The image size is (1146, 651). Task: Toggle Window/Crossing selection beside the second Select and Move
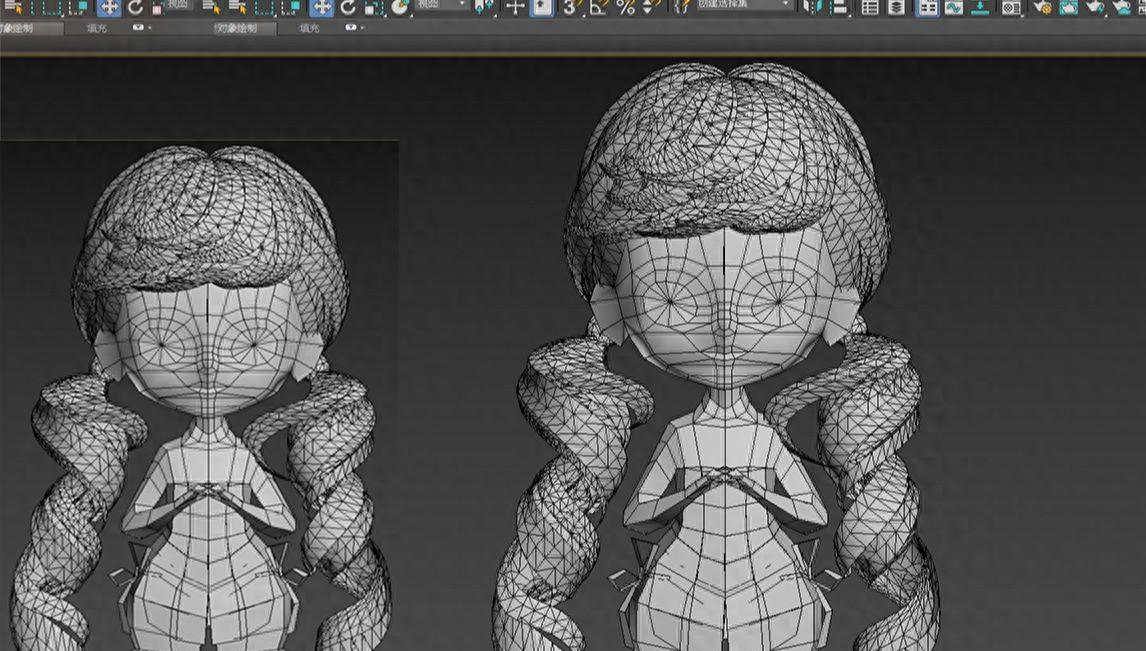(x=292, y=7)
